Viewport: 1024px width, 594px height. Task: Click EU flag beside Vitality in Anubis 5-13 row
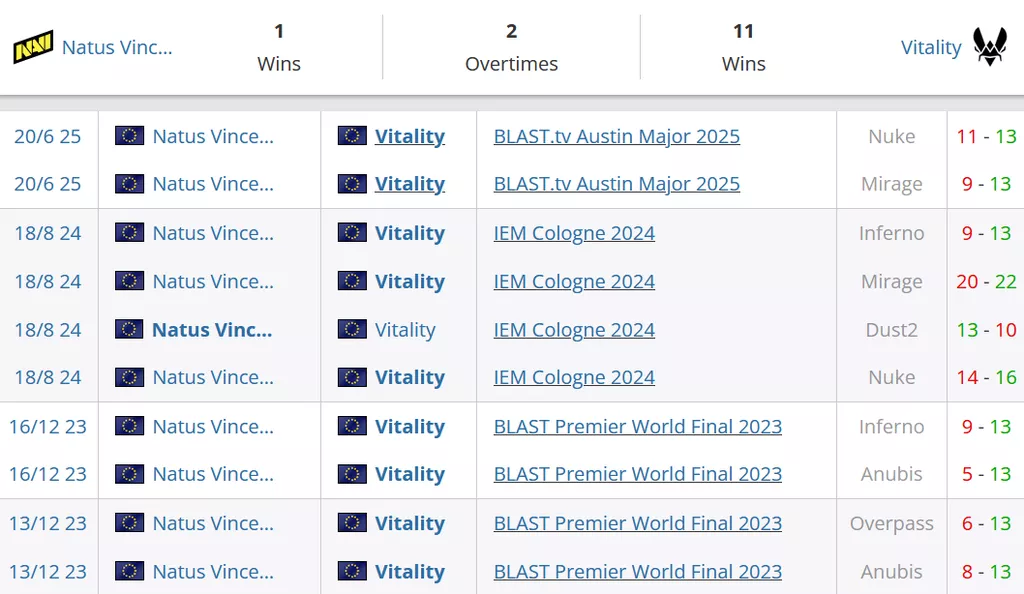352,474
